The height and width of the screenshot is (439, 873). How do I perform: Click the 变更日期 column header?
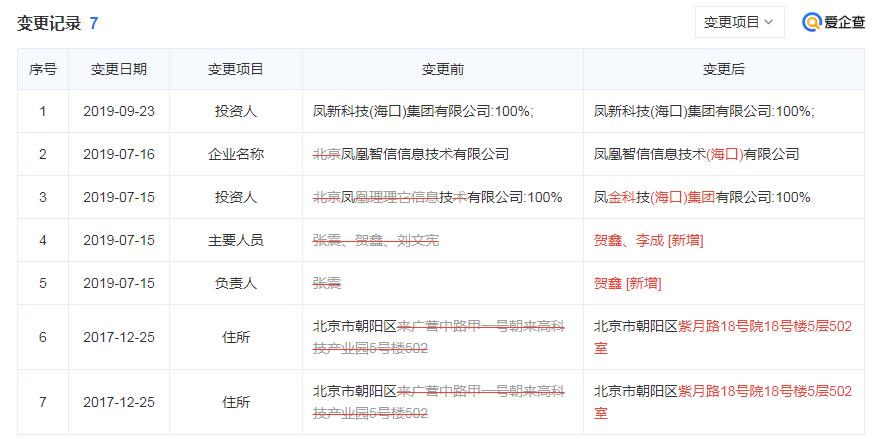(x=119, y=69)
